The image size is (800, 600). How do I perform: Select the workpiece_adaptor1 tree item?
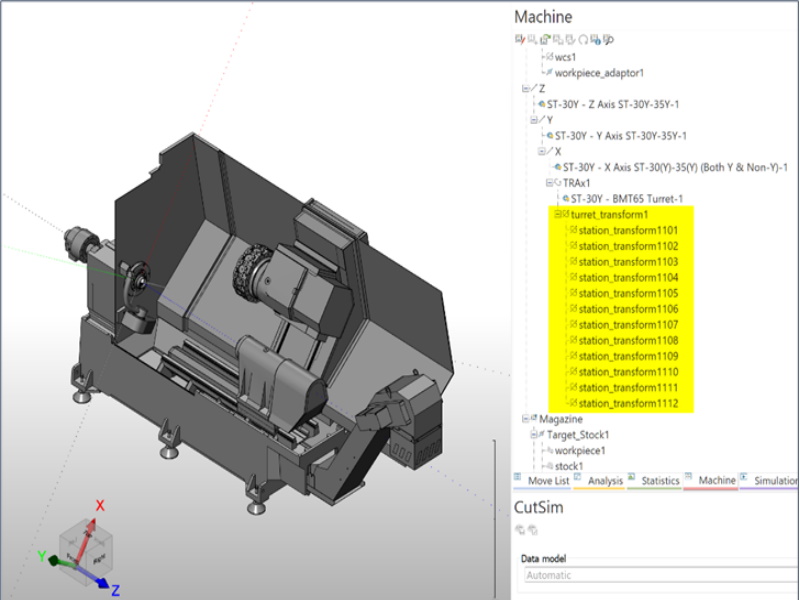coord(600,73)
